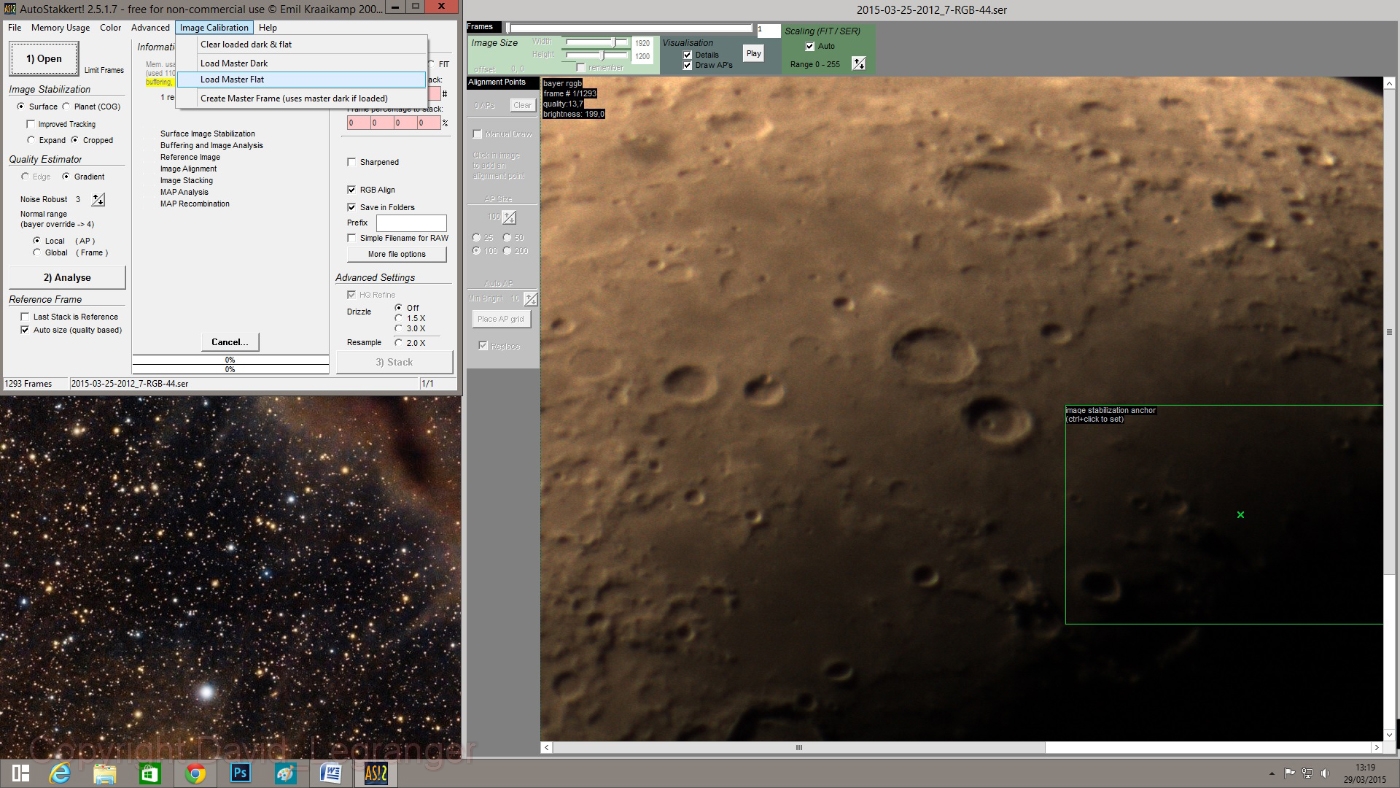Open the Windows Store taskbar icon
The height and width of the screenshot is (788, 1400).
tap(150, 773)
